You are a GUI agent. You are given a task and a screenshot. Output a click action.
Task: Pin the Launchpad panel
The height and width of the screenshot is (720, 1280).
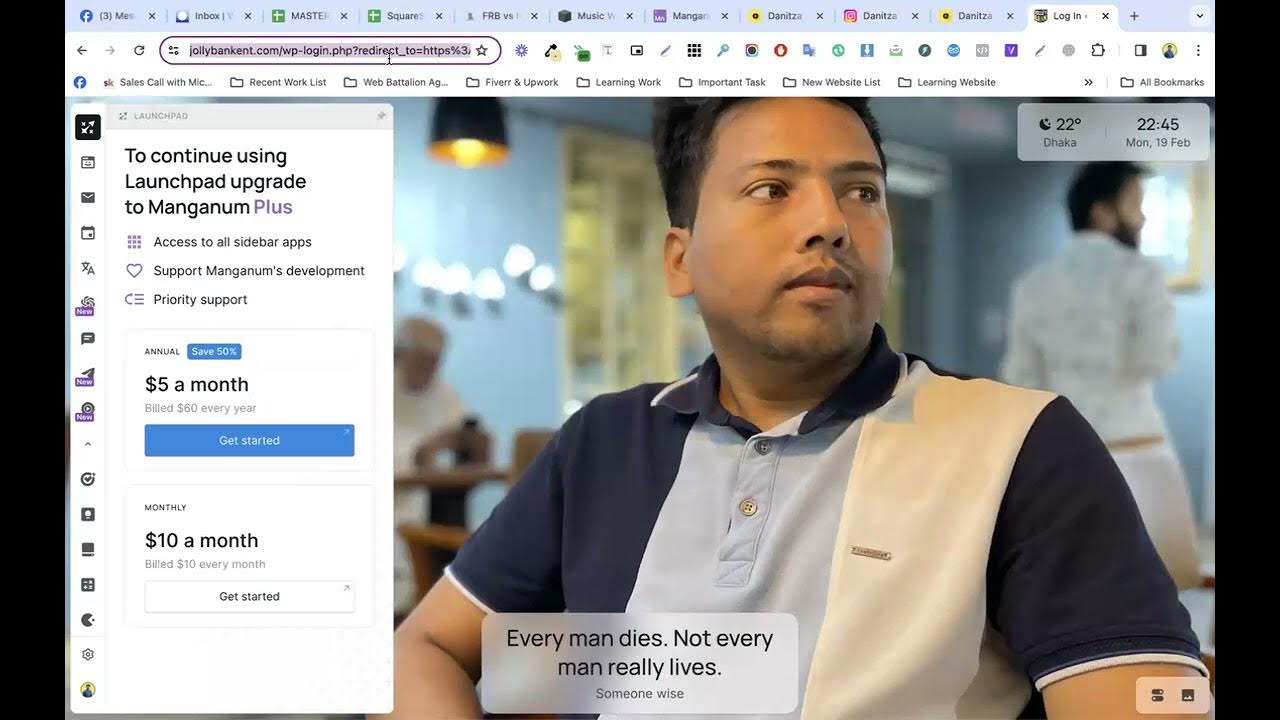tap(380, 116)
